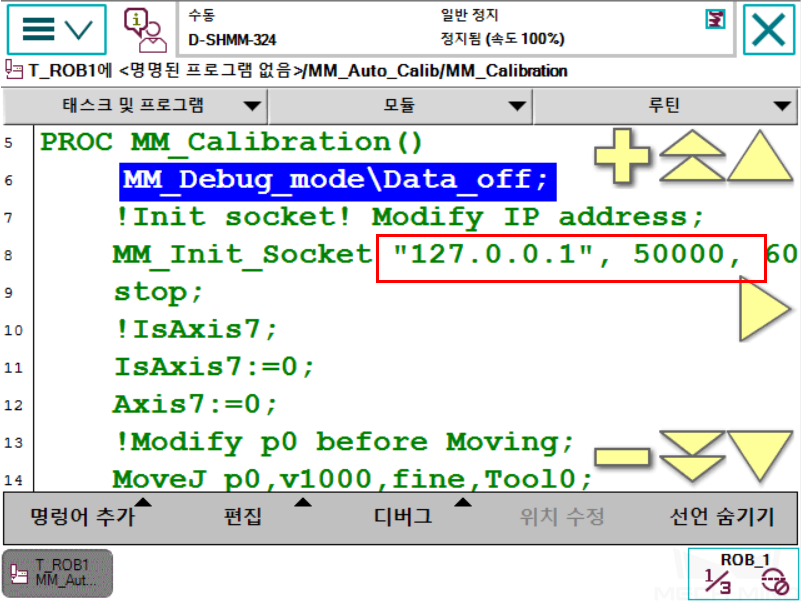The image size is (802, 605).
Task: Open the operator window info icon
Action: pos(145,30)
